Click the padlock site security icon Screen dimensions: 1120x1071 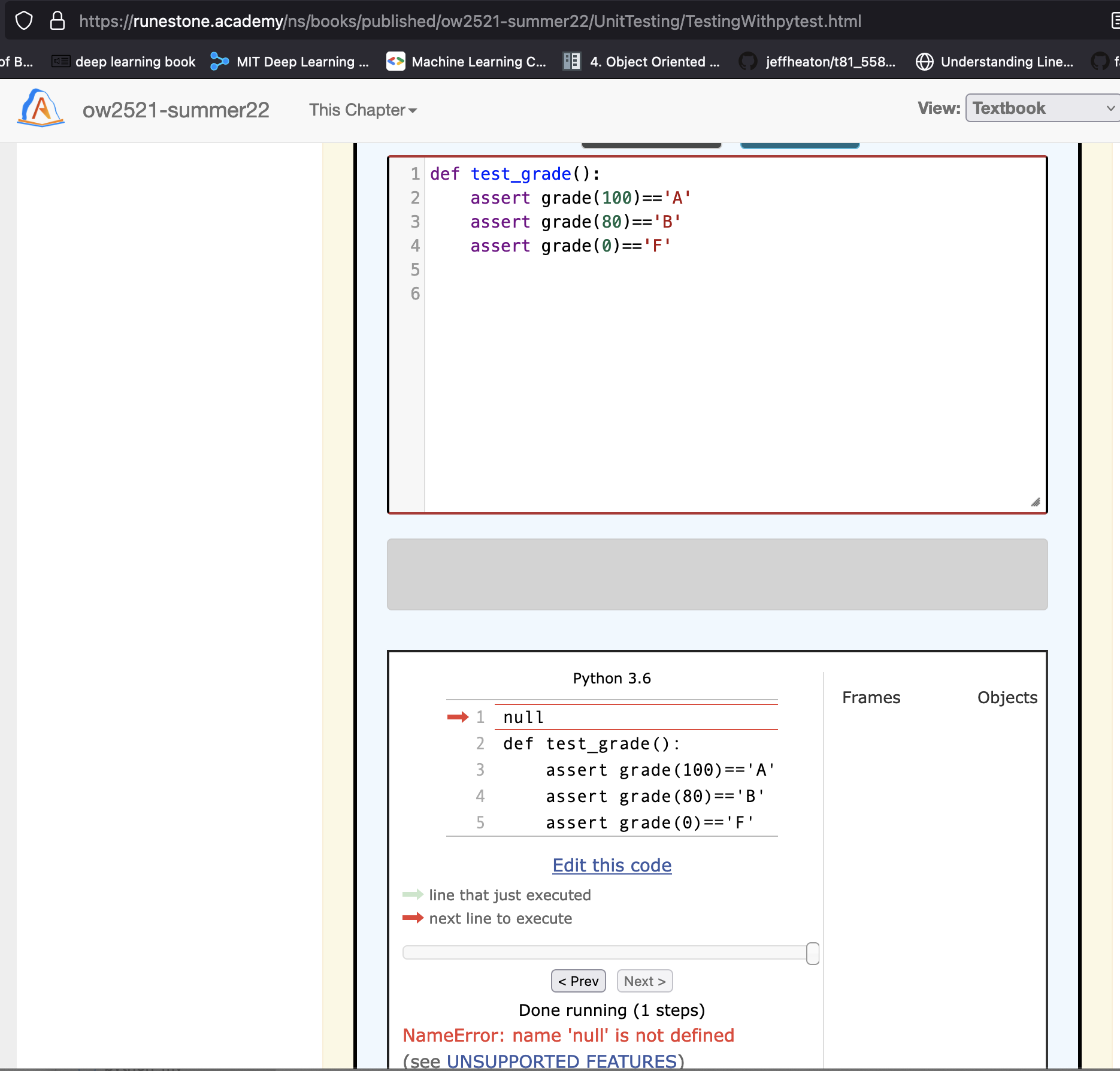[57, 21]
